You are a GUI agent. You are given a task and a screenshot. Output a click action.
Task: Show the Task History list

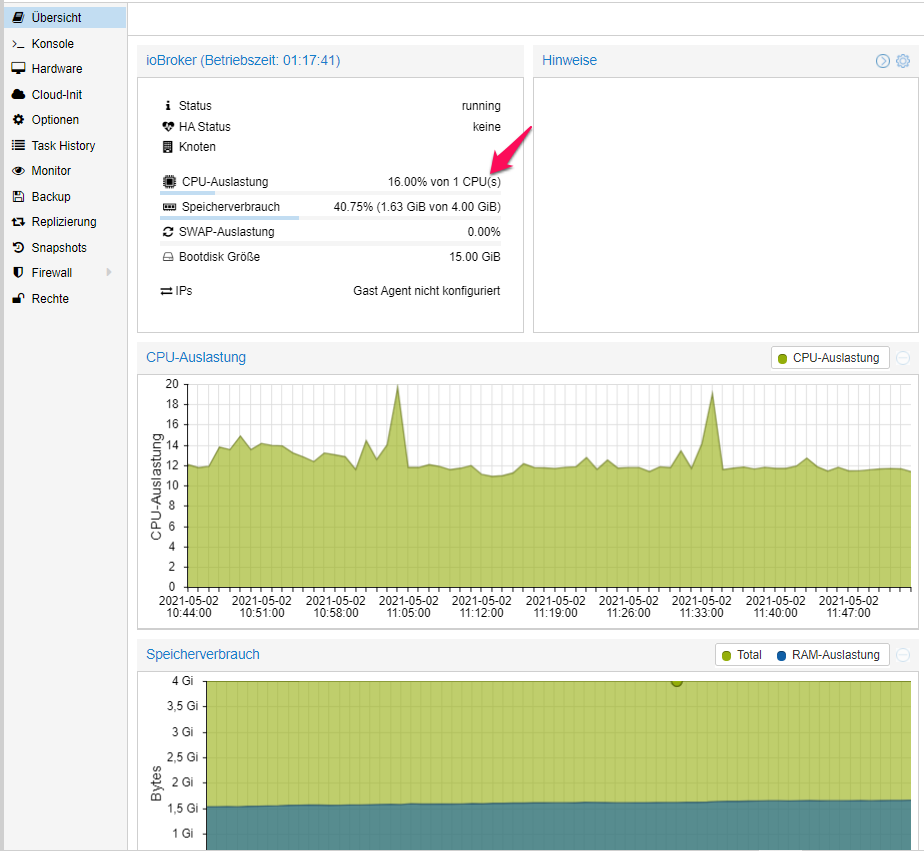coord(65,146)
